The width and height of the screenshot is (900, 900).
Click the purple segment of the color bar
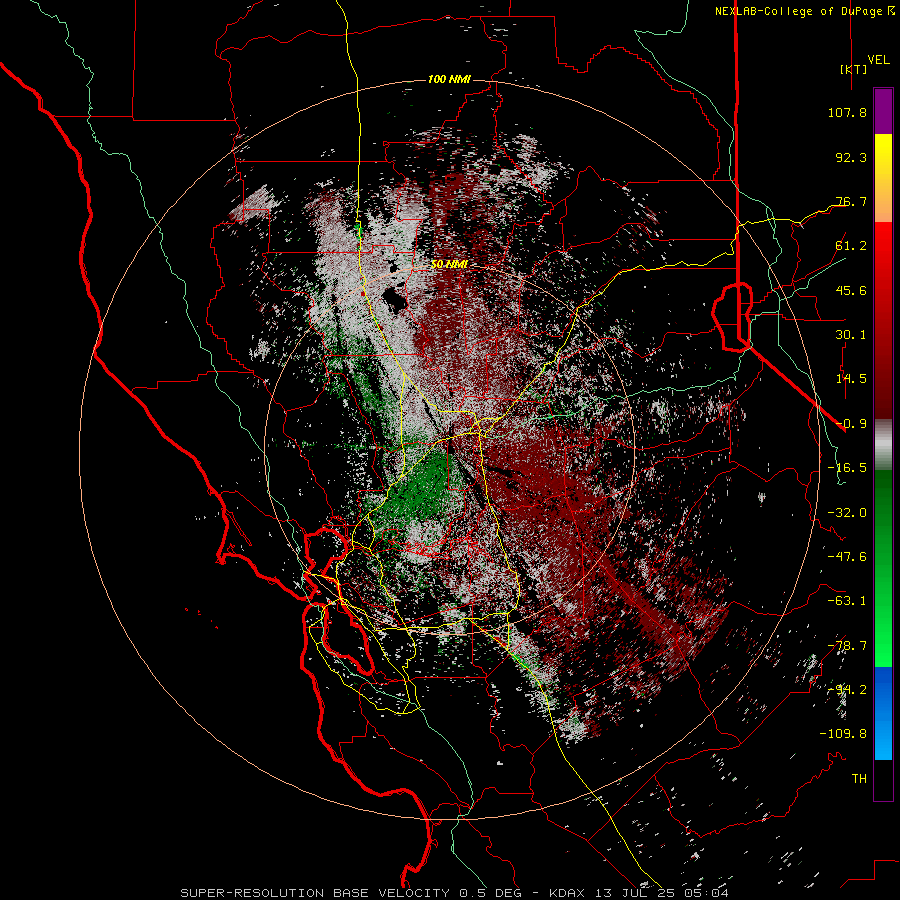[883, 111]
